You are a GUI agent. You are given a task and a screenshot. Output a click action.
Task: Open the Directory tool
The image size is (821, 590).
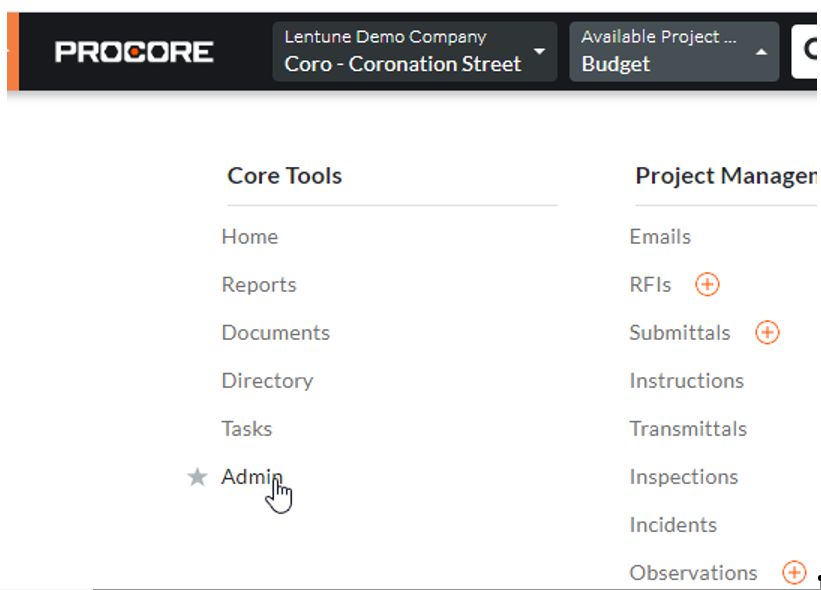click(x=267, y=381)
